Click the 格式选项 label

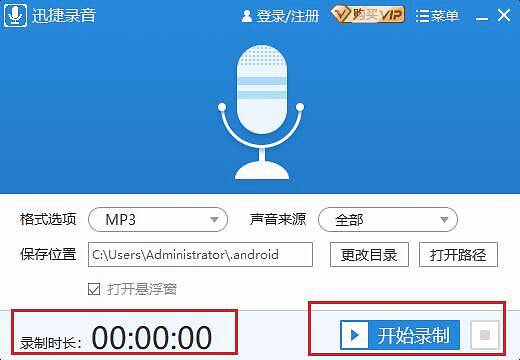pos(48,219)
